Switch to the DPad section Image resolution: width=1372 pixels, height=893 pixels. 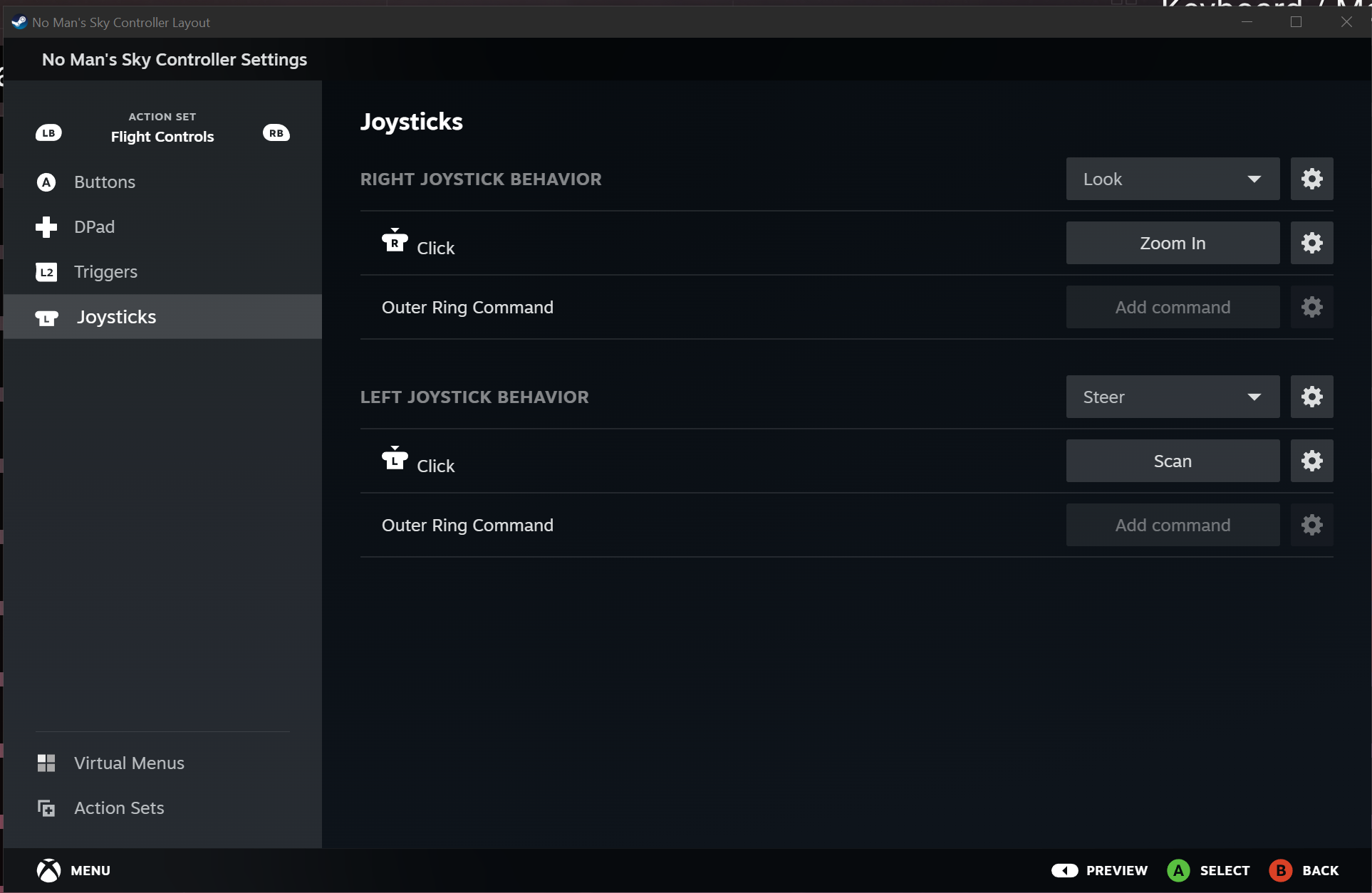(94, 227)
